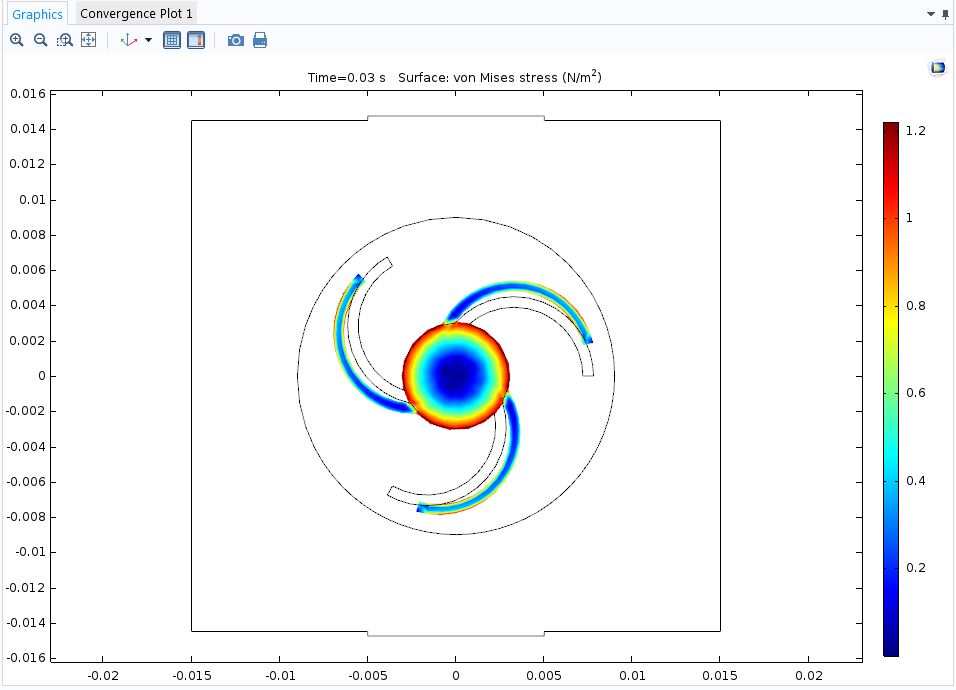
Task: Click the Zoom In icon
Action: pyautogui.click(x=16, y=40)
